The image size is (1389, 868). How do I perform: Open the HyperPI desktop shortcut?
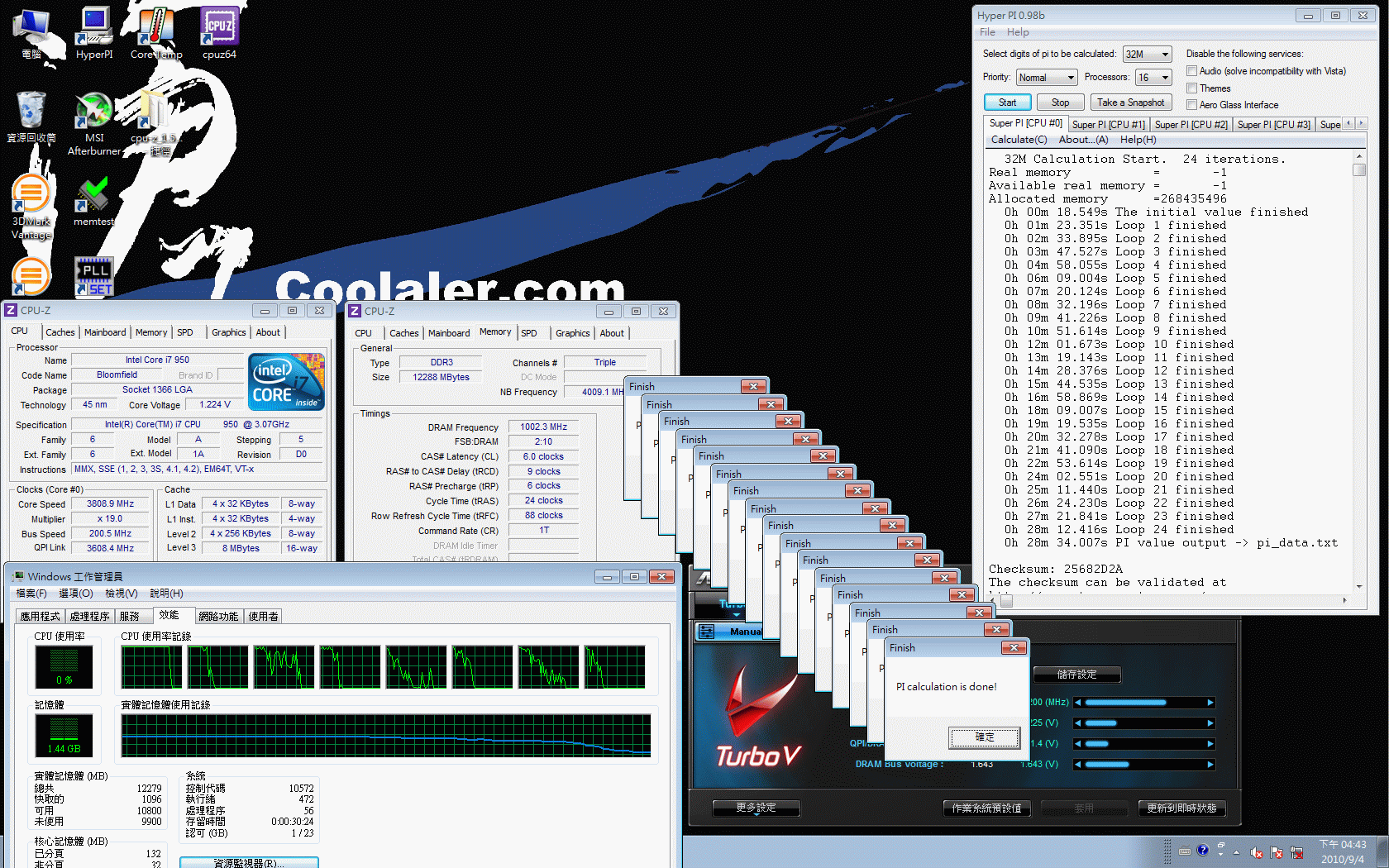(x=94, y=33)
